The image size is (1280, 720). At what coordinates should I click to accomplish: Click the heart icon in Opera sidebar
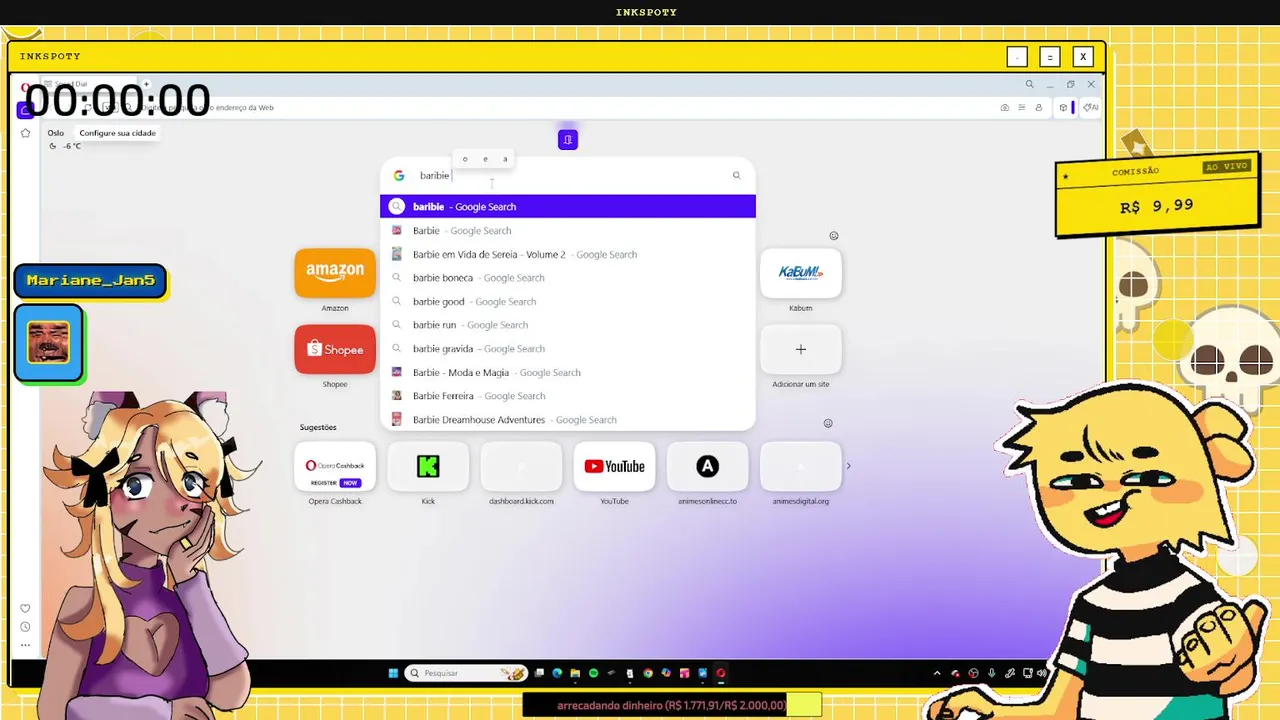pyautogui.click(x=26, y=608)
